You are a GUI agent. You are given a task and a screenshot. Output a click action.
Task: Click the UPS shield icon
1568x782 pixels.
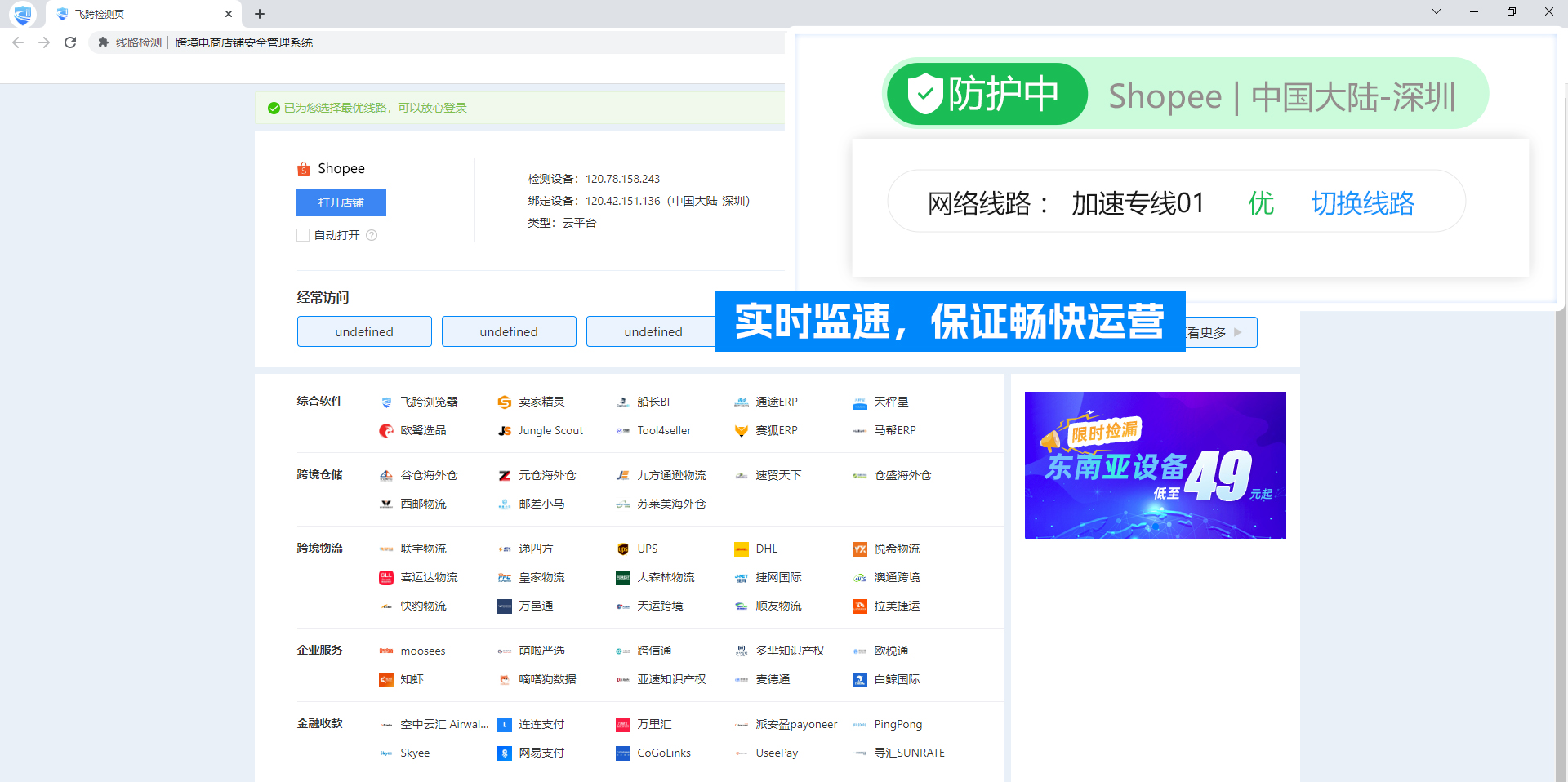pyautogui.click(x=623, y=549)
